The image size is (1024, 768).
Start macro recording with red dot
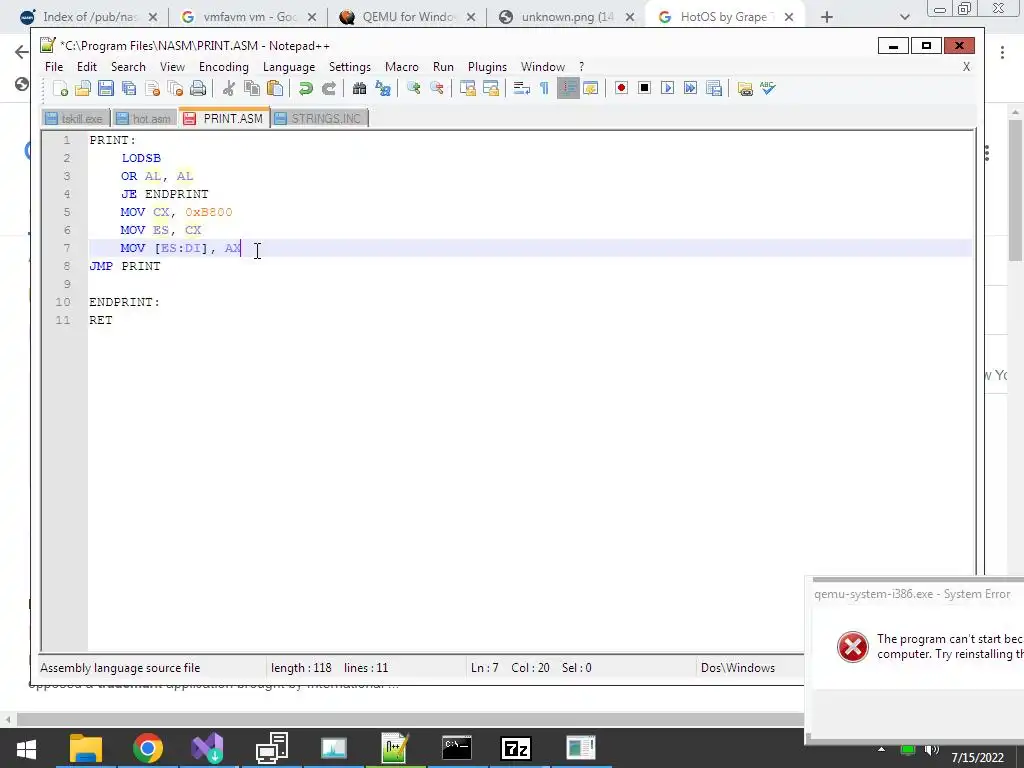621,88
